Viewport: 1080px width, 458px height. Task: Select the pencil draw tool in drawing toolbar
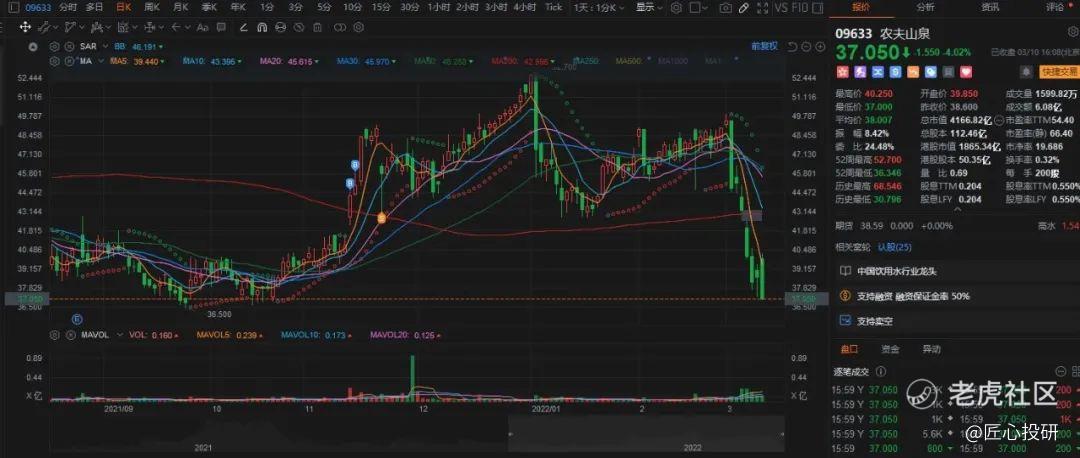point(244,28)
